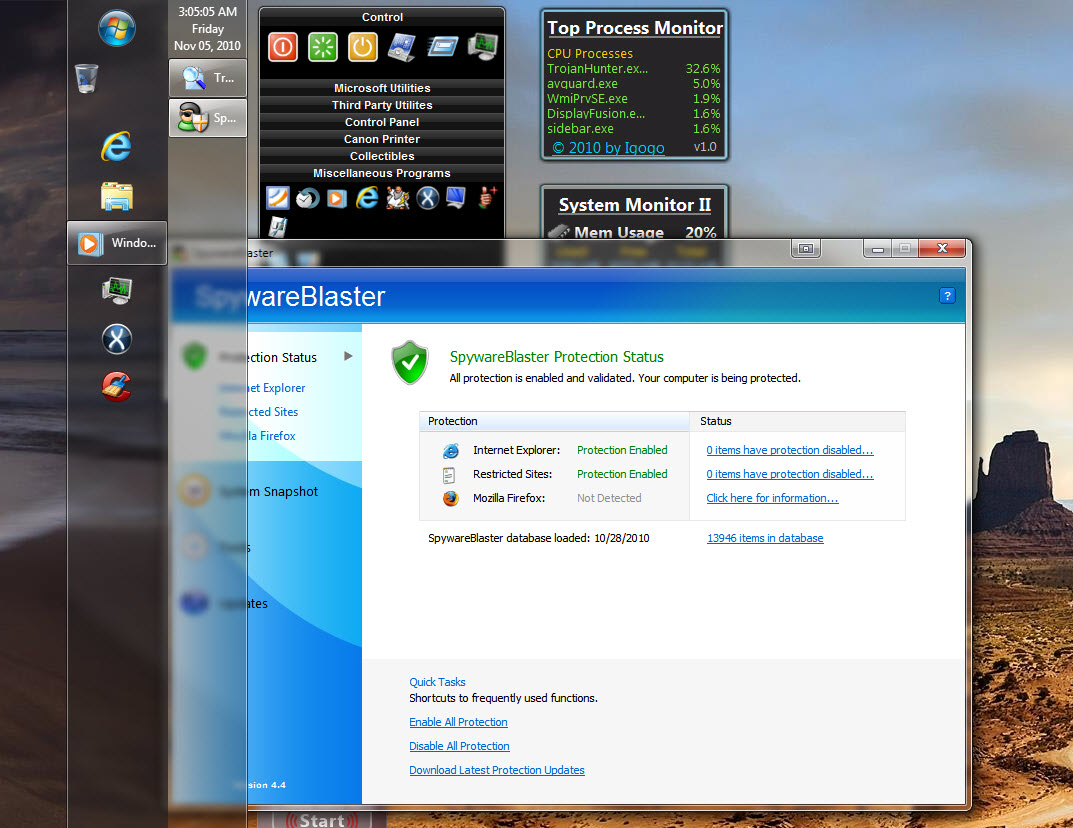Click the Restricted Sites document icon
The width and height of the screenshot is (1073, 828).
[449, 475]
